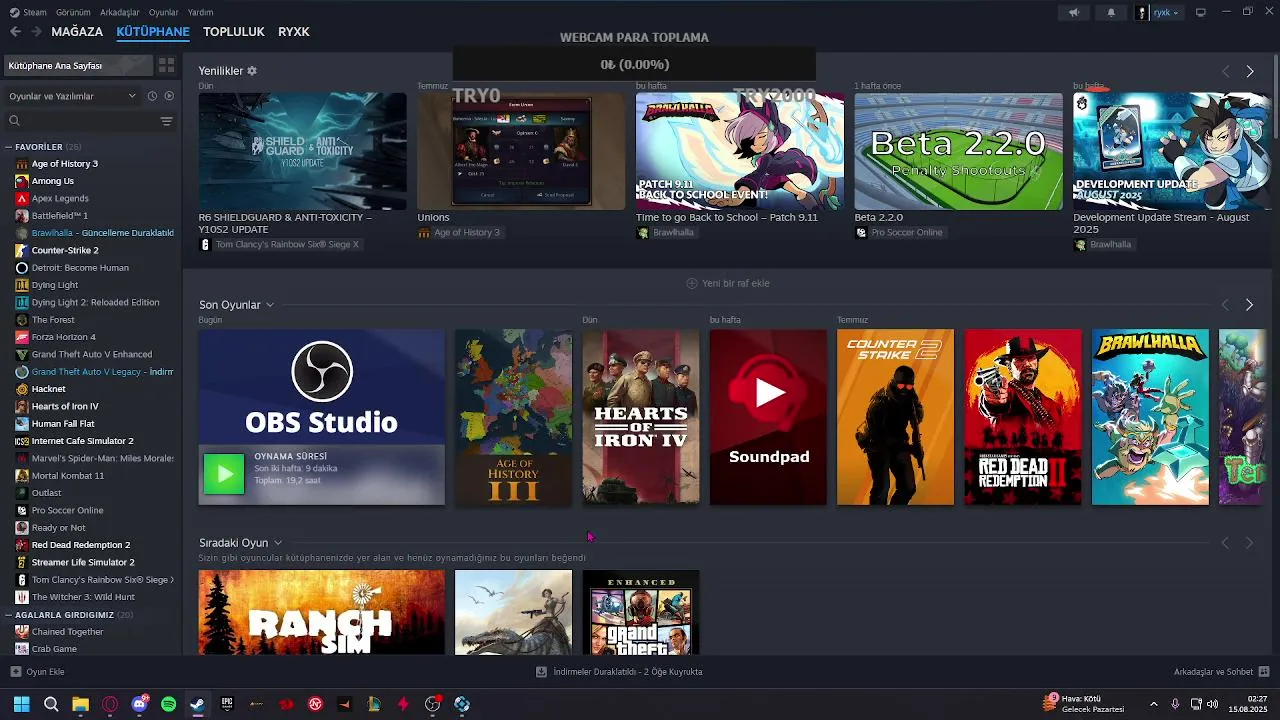The image size is (1280, 720).
Task: Open OBS Studio from the taskbar
Action: 432,704
